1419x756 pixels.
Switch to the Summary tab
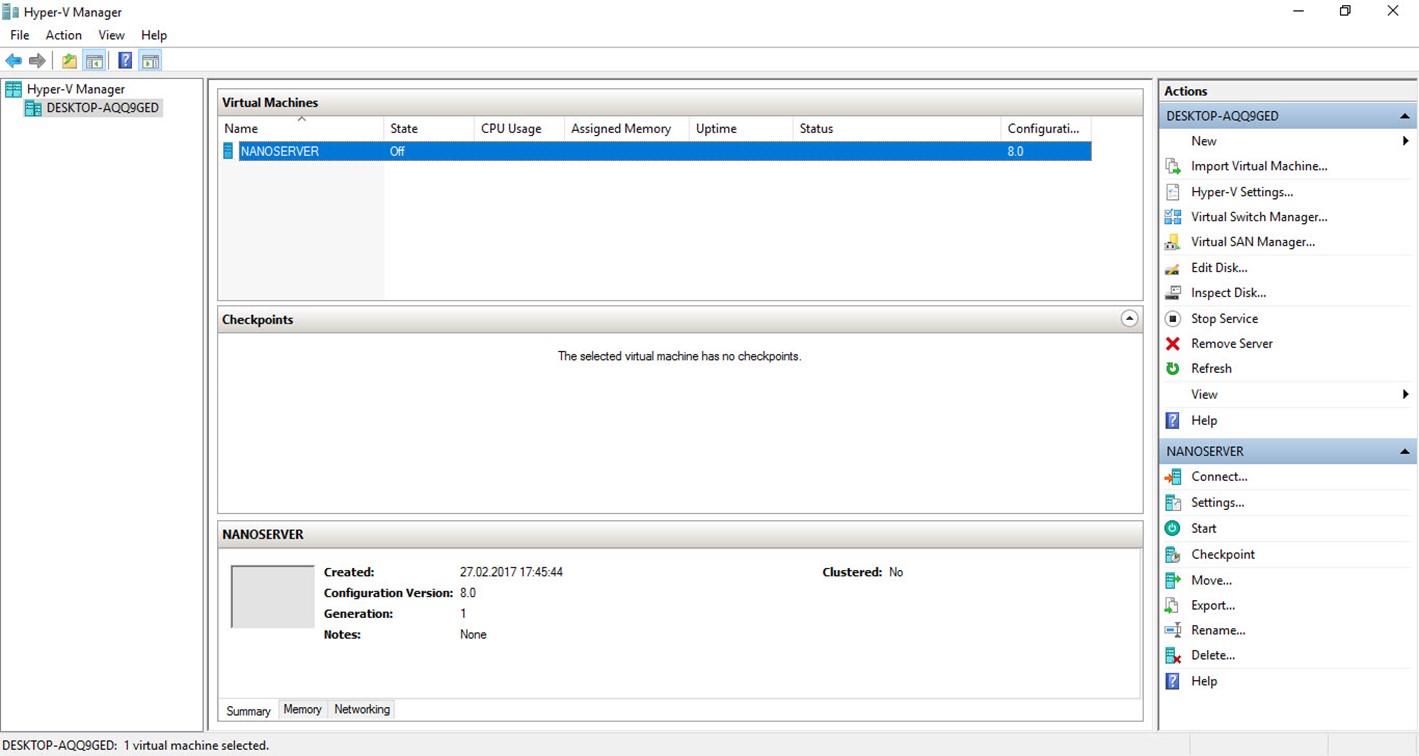coord(248,711)
